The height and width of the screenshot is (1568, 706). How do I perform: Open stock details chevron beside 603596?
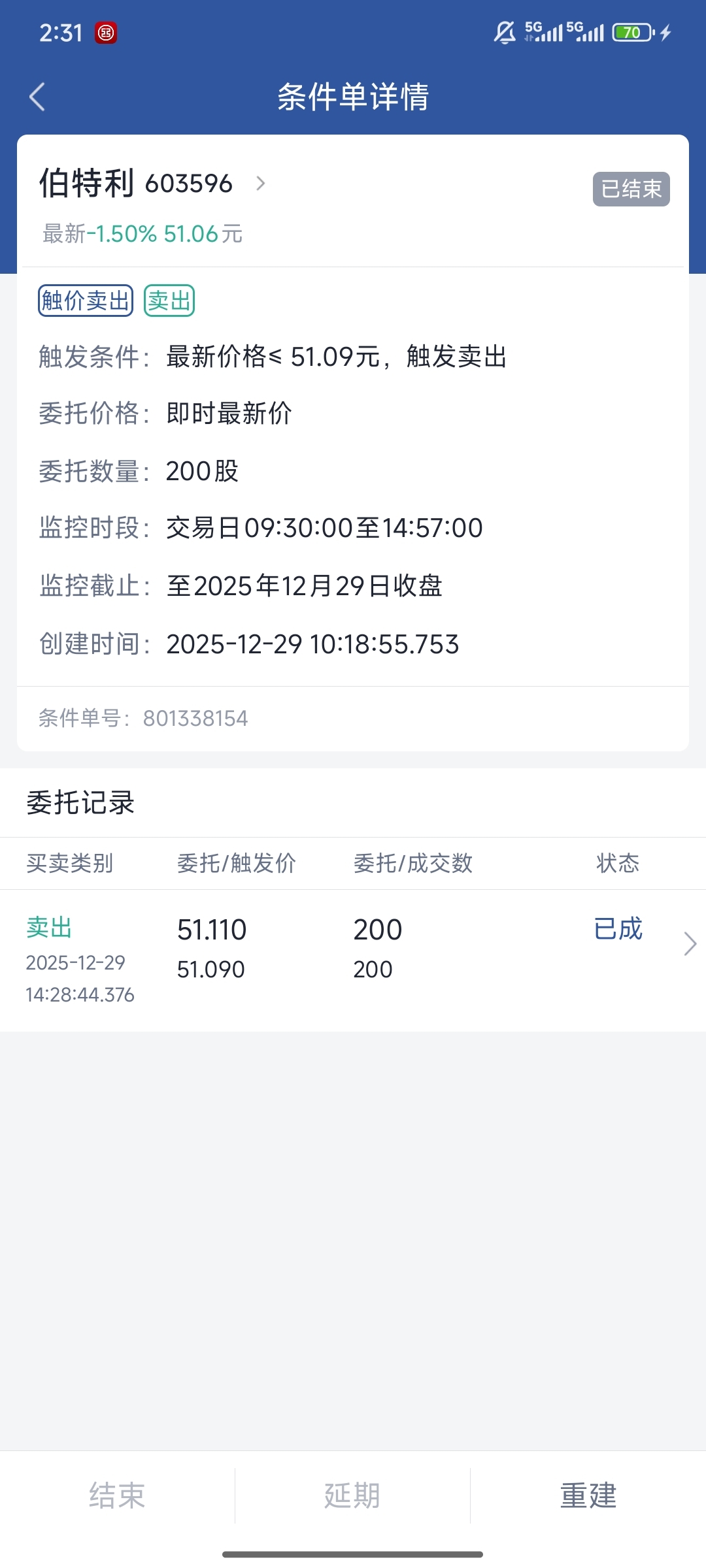pyautogui.click(x=260, y=183)
